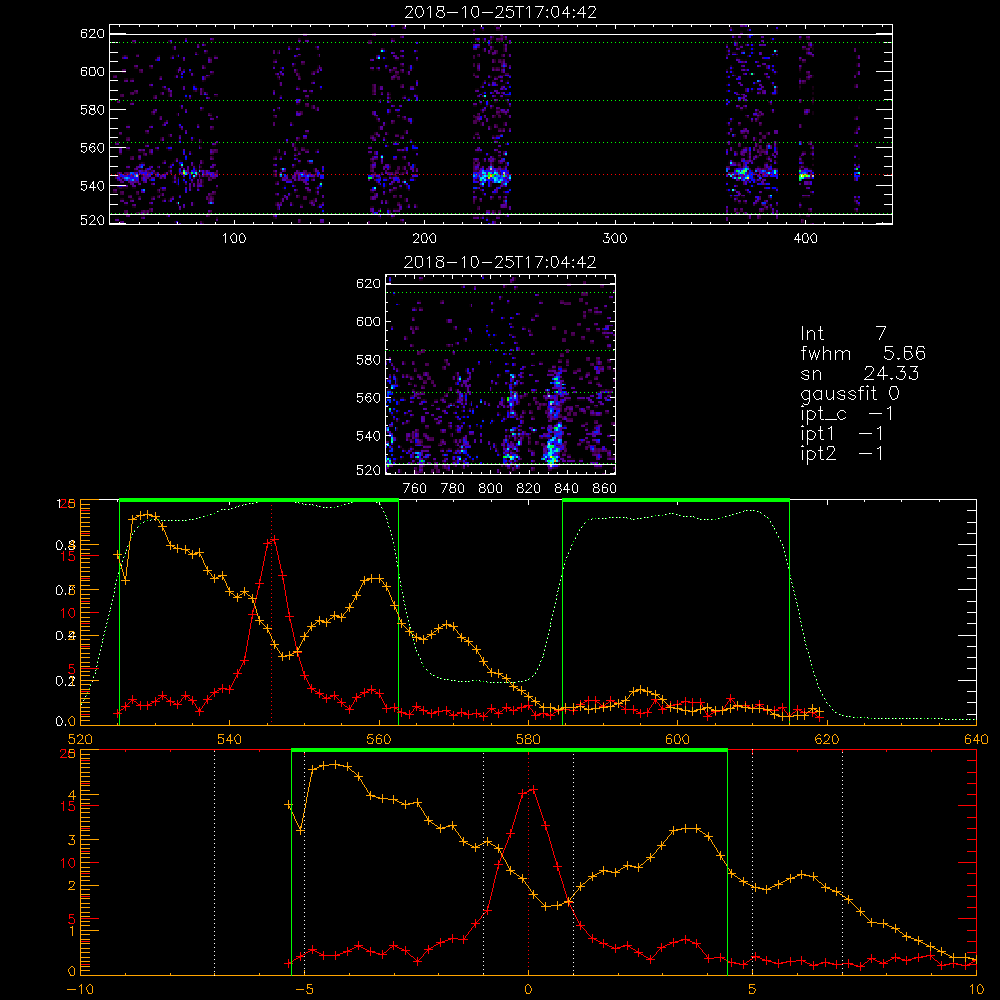Screen dimensions: 1000x1000
Task: Click the thick green bar spanning 585–615
Action: (x=676, y=501)
